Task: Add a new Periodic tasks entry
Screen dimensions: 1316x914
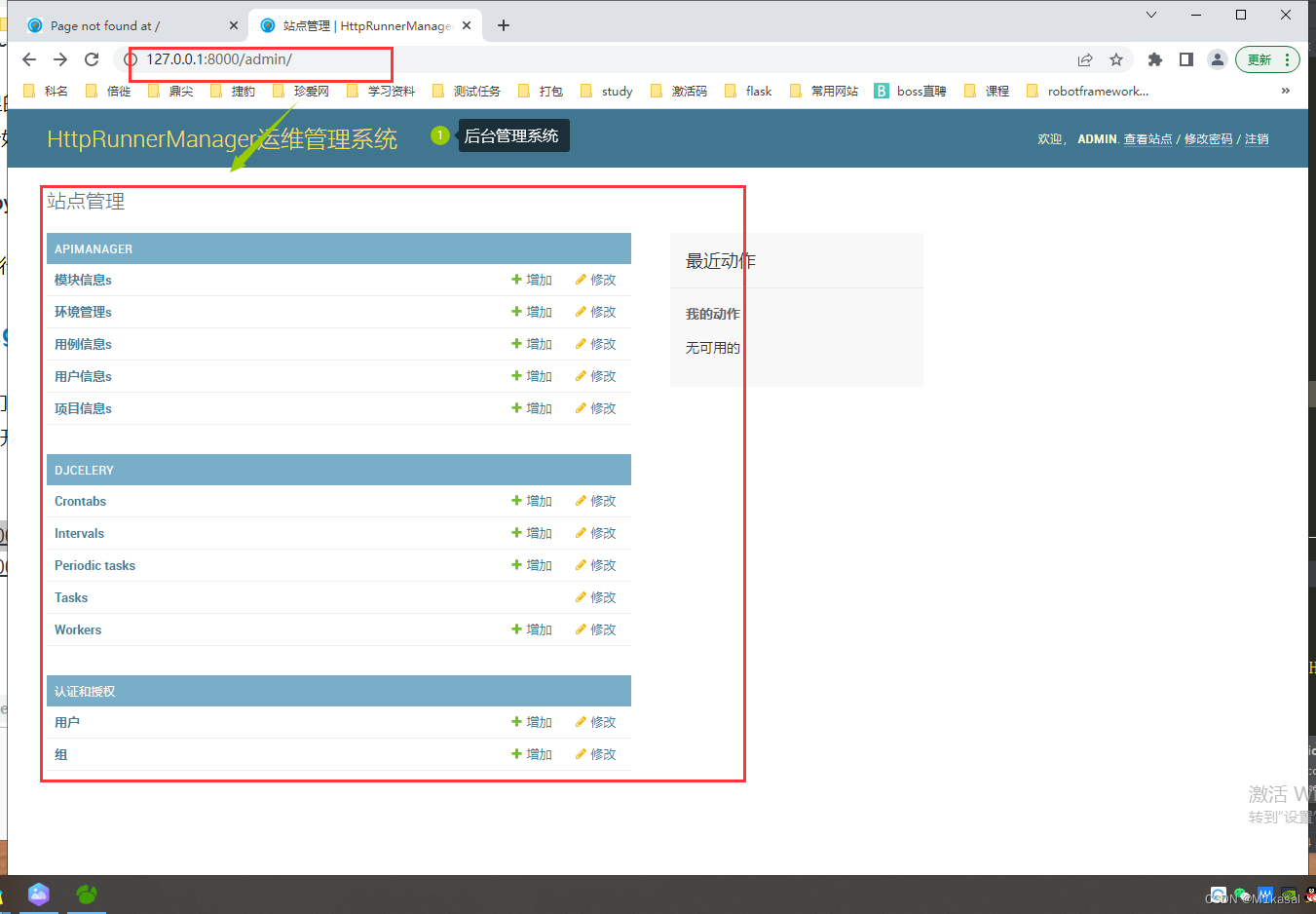Action: coord(532,565)
